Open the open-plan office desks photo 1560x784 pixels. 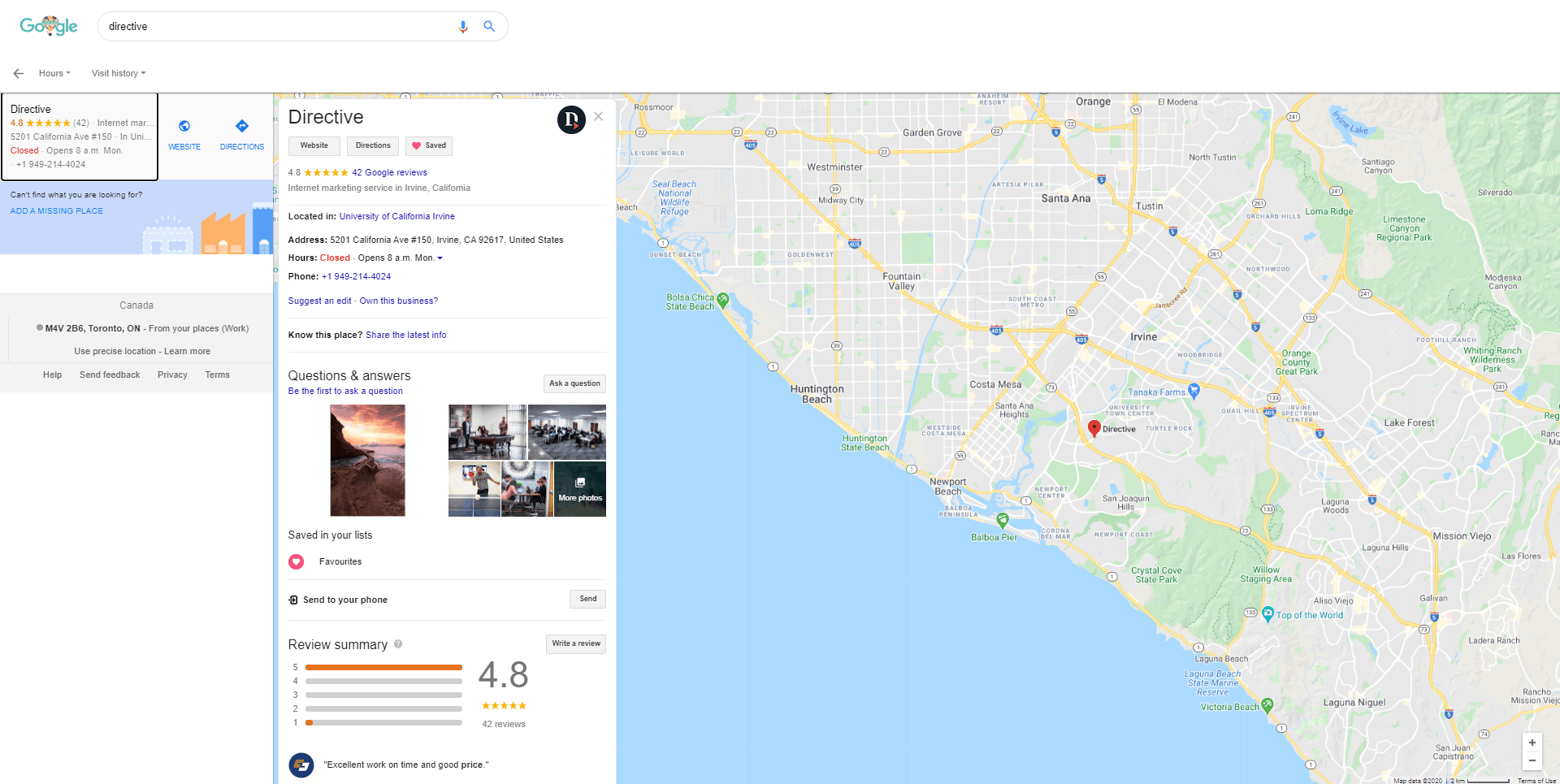pyautogui.click(x=567, y=432)
